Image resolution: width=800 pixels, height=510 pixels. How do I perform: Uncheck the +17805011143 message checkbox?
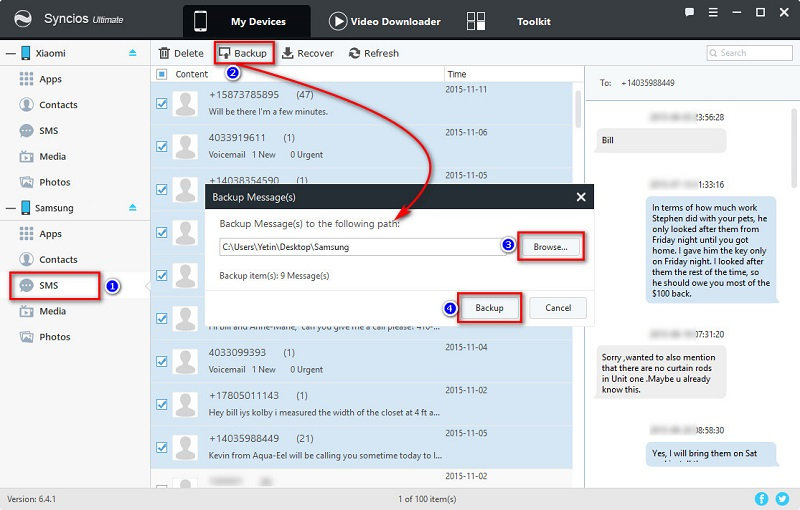tap(162, 404)
